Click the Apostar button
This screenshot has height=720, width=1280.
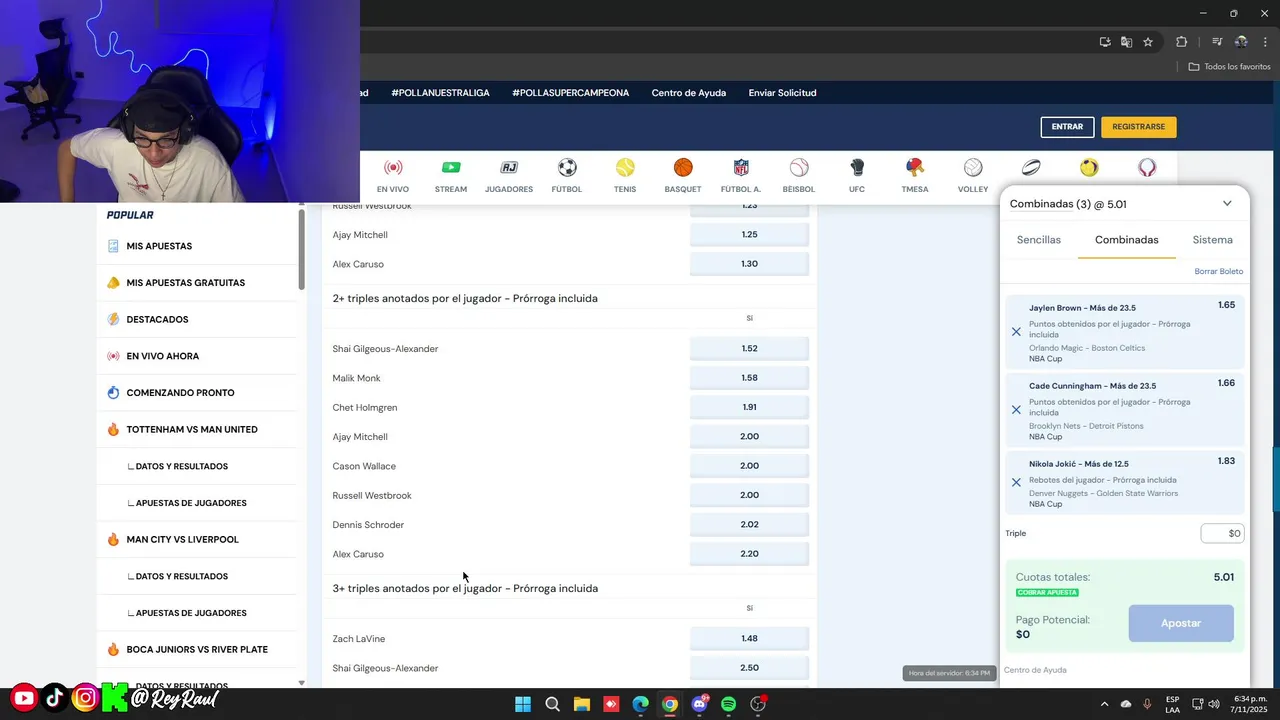[x=1181, y=623]
